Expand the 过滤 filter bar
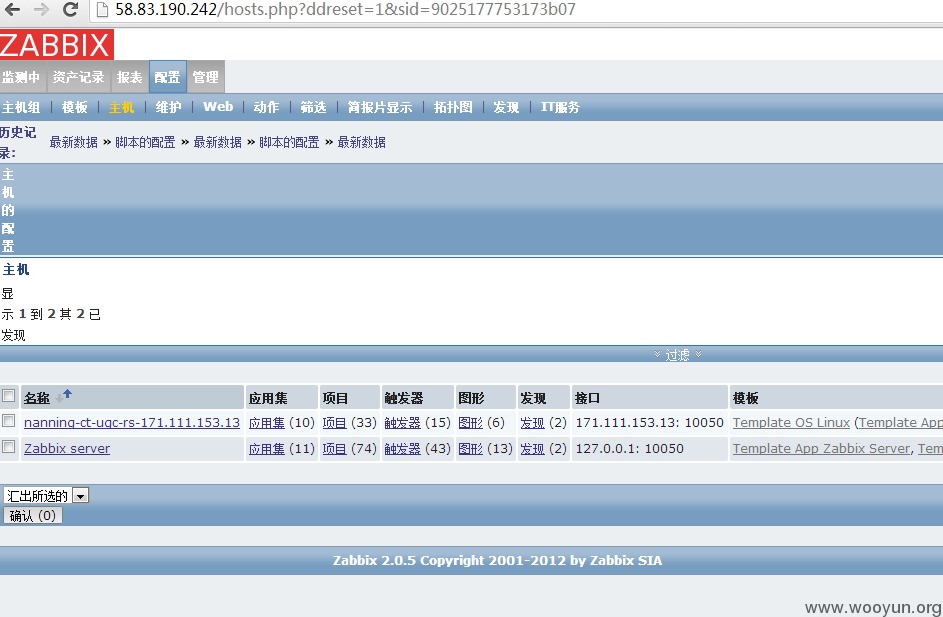The height and width of the screenshot is (617, 943). [678, 355]
